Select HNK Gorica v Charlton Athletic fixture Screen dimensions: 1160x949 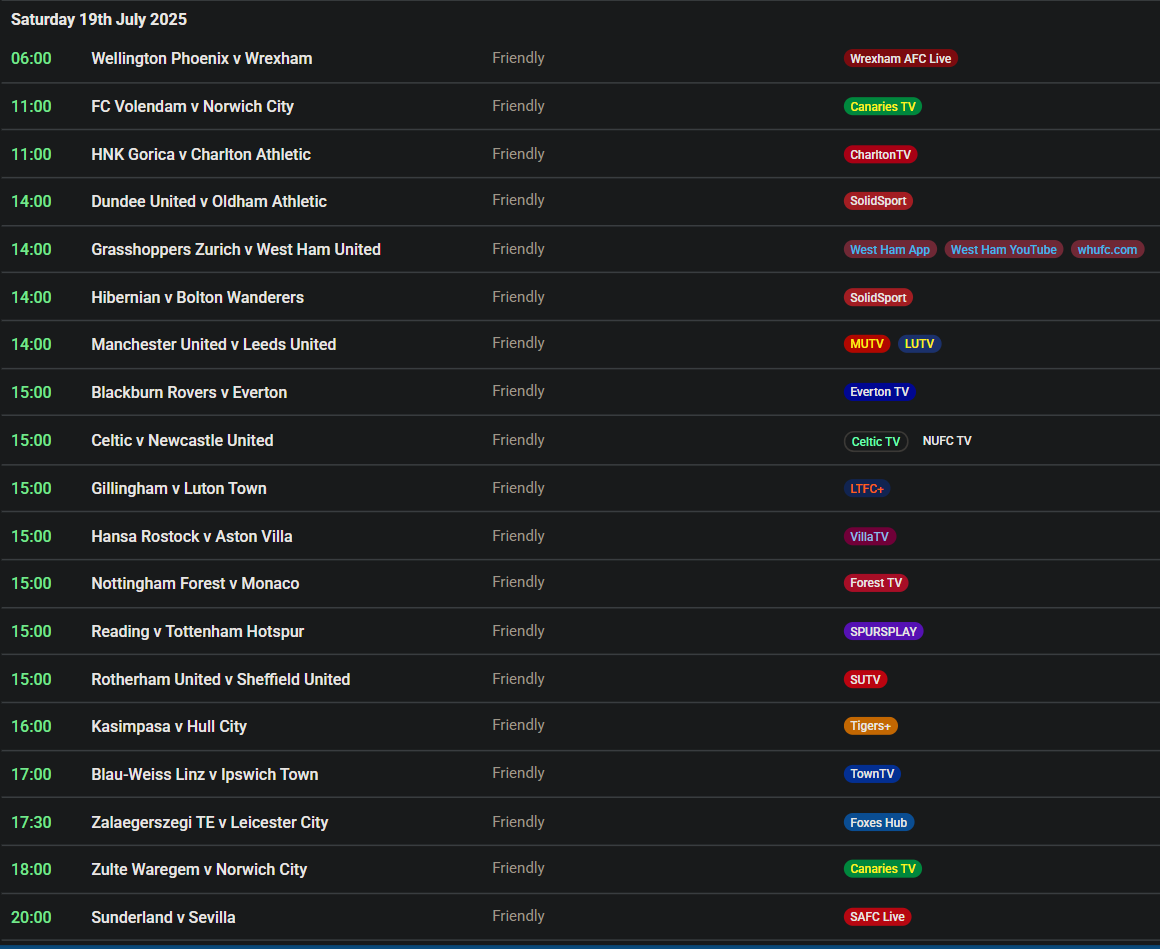(x=200, y=155)
